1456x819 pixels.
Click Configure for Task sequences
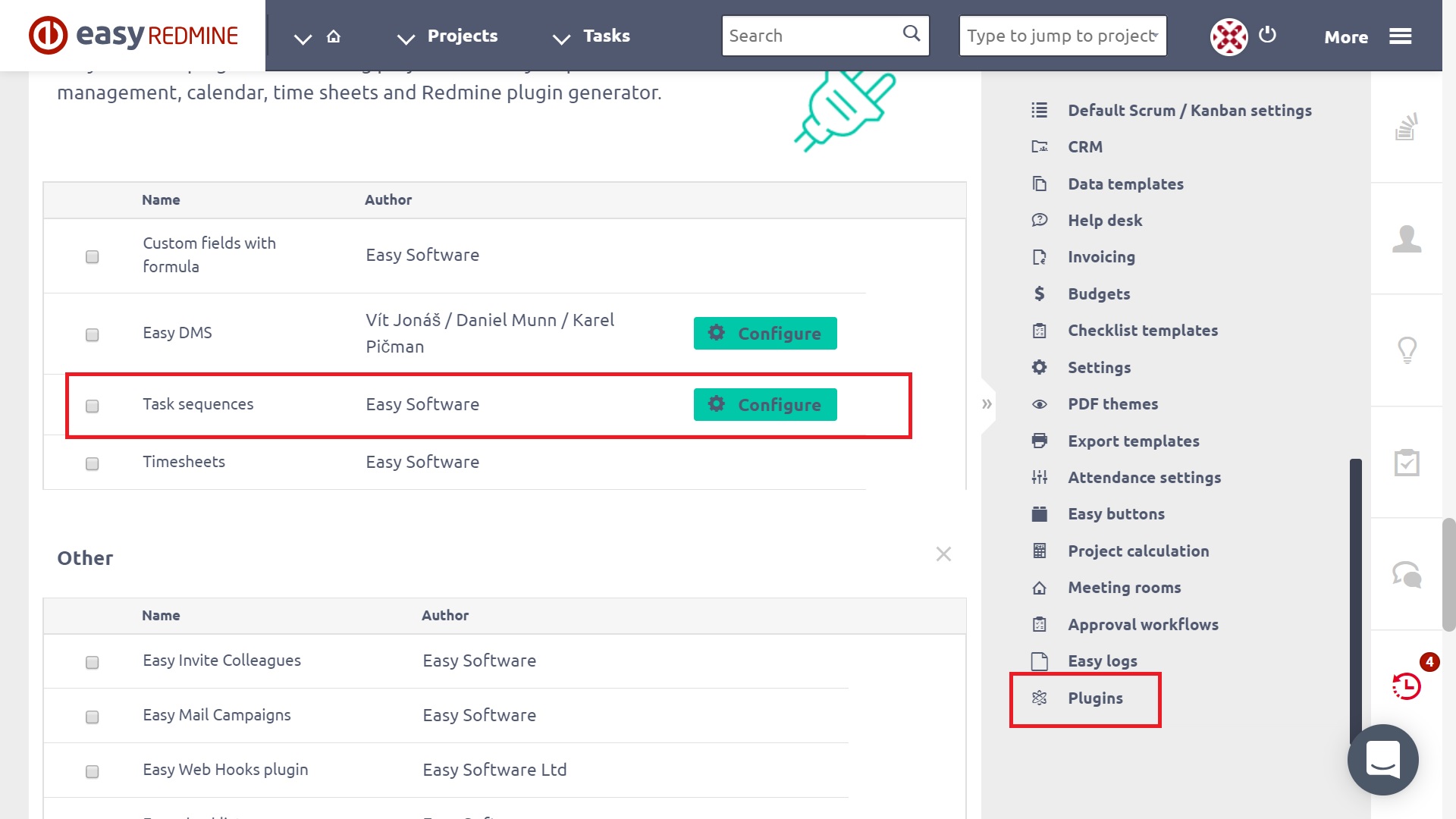pyautogui.click(x=764, y=405)
